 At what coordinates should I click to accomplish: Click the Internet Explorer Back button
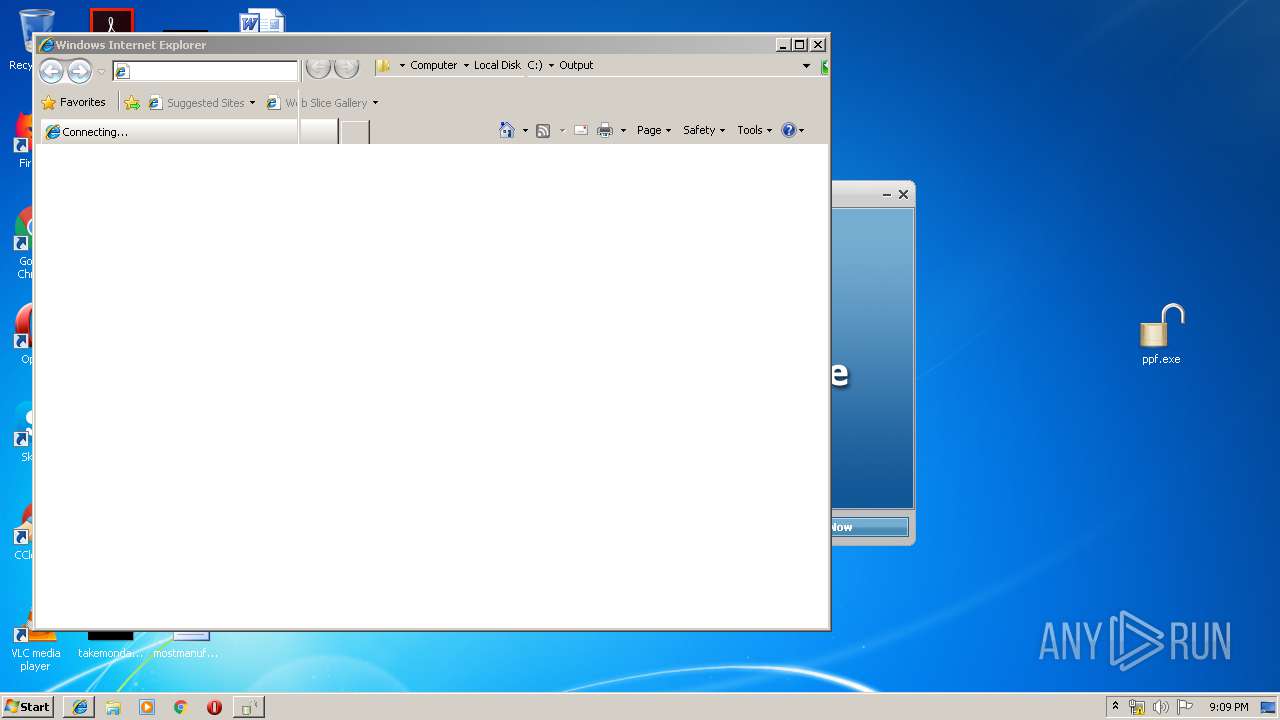pyautogui.click(x=51, y=71)
